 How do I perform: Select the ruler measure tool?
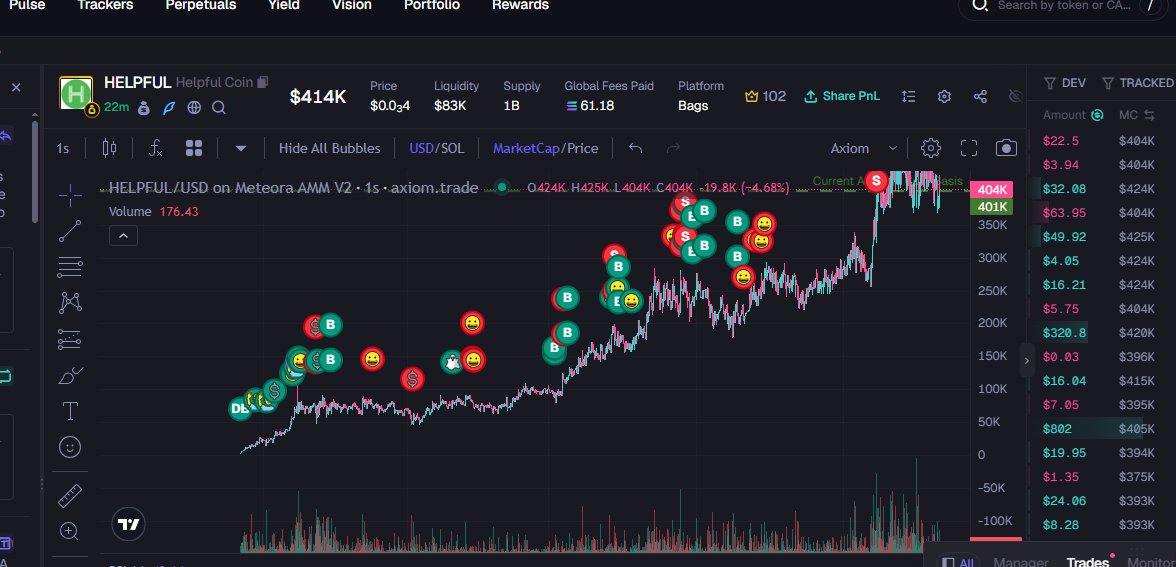coord(70,496)
